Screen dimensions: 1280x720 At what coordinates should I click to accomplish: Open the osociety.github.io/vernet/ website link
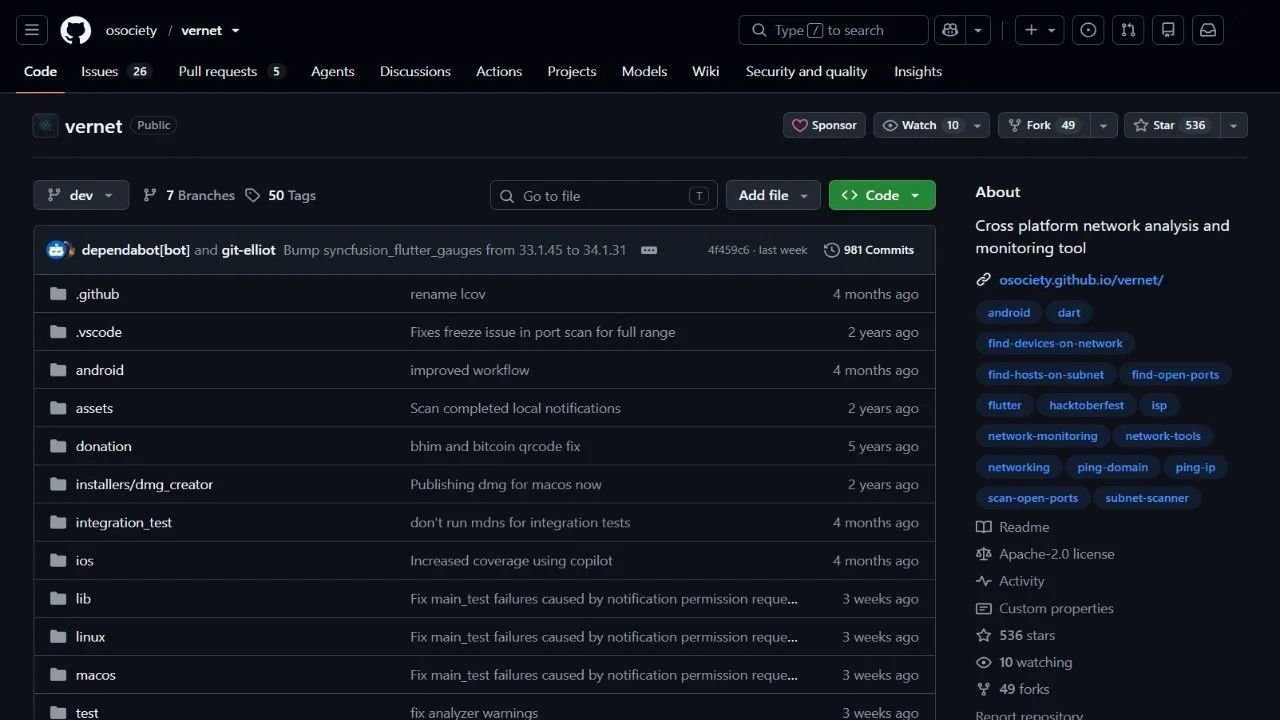pyautogui.click(x=1081, y=280)
